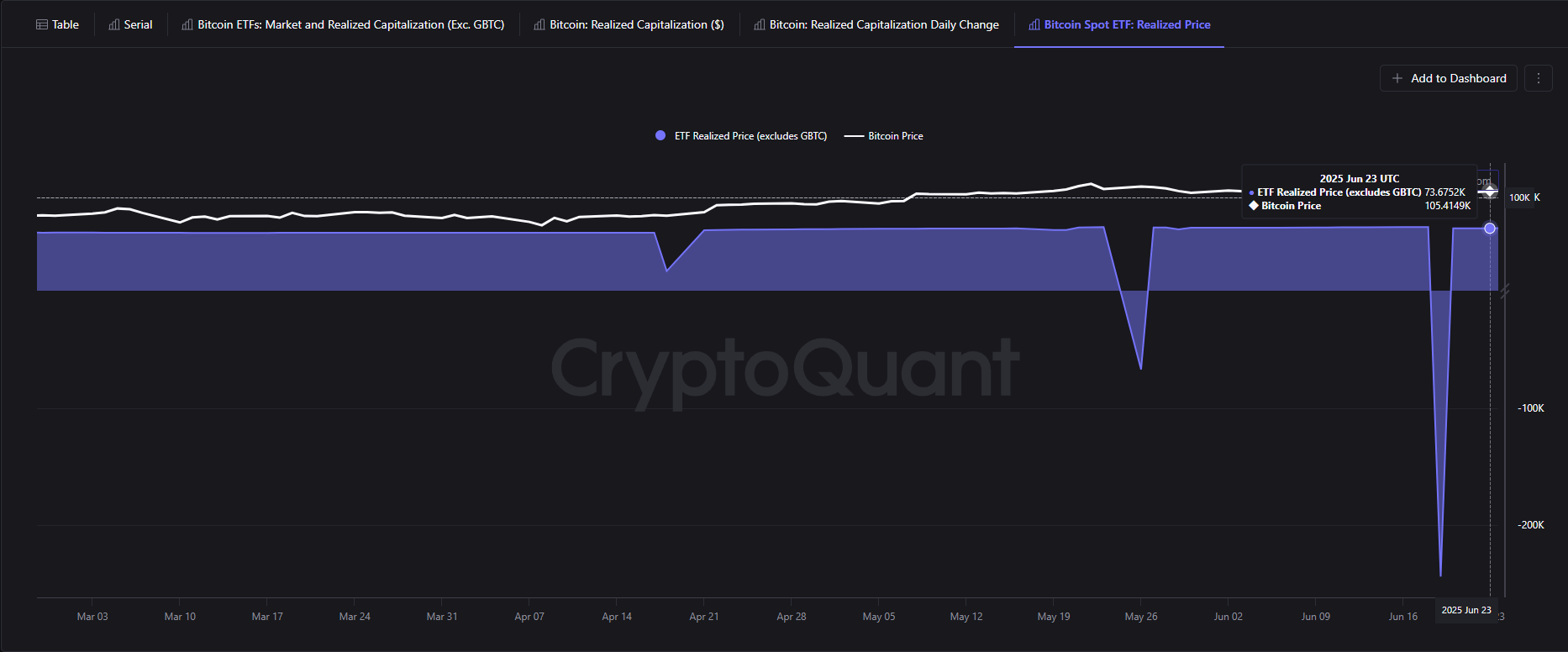Screen dimensions: 1568x652
Task: Click the Add to Dashboard button
Action: pyautogui.click(x=1448, y=78)
